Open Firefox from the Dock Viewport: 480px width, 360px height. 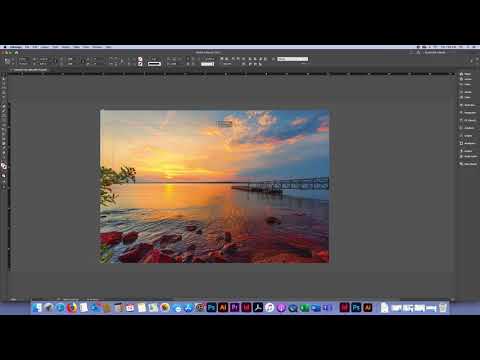[x=71, y=307]
